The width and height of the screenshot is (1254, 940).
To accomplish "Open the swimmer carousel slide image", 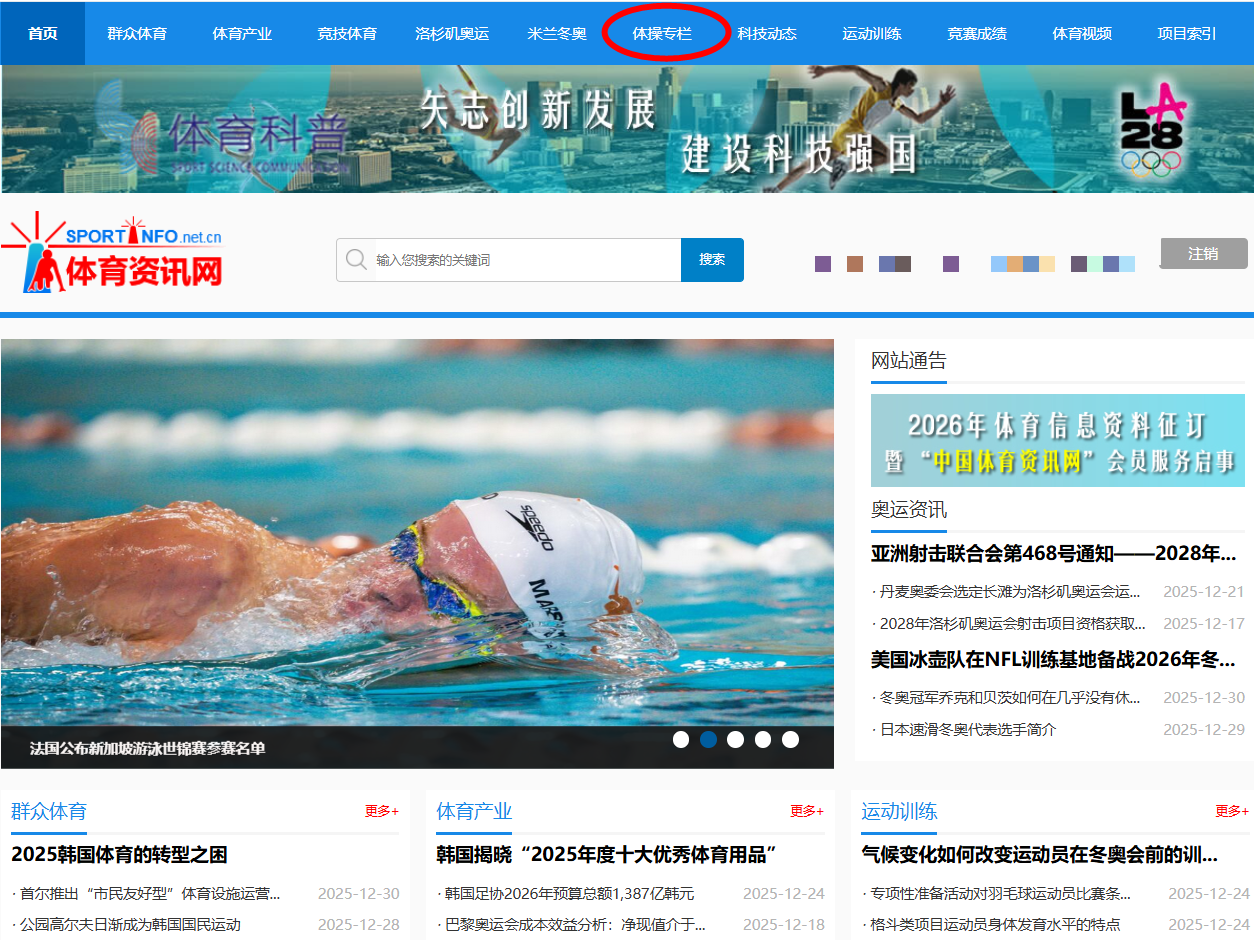I will [417, 530].
